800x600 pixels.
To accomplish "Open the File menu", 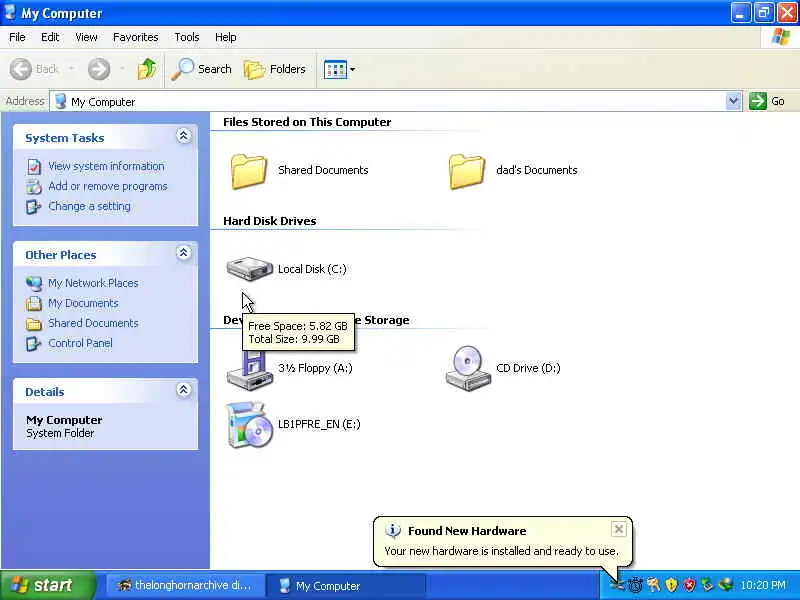I will click(x=17, y=37).
